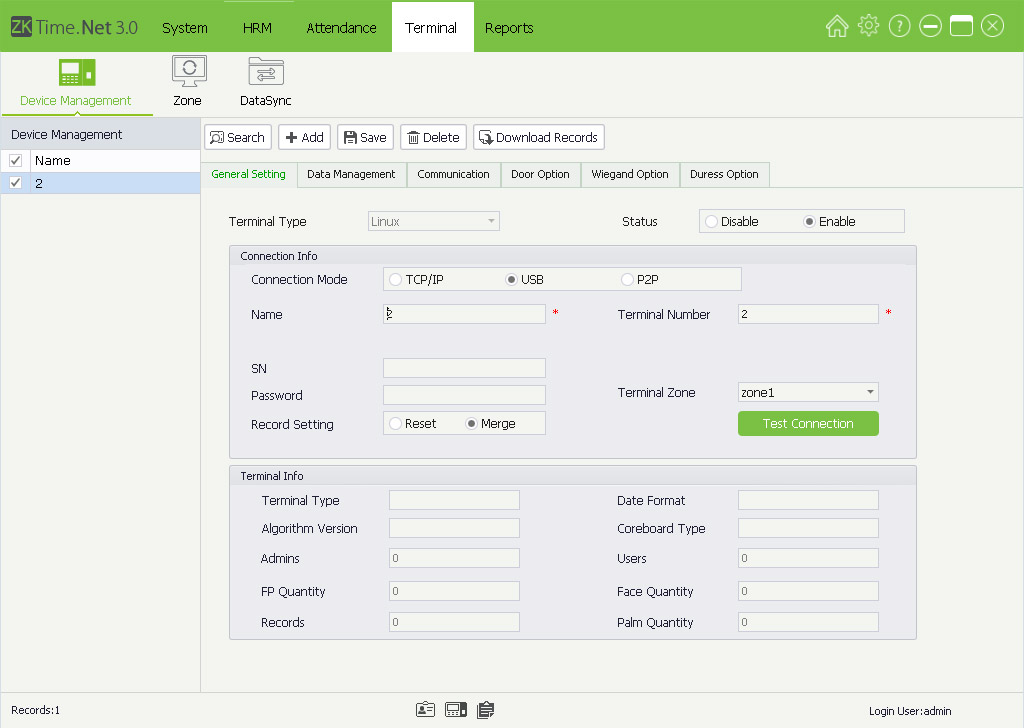Select the Reset record setting
The width and height of the screenshot is (1024, 728).
(x=396, y=424)
